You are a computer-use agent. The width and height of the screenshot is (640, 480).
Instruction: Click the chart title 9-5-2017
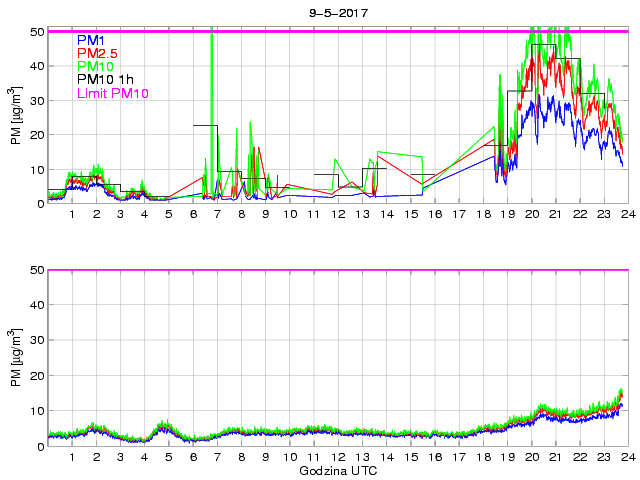tap(337, 13)
